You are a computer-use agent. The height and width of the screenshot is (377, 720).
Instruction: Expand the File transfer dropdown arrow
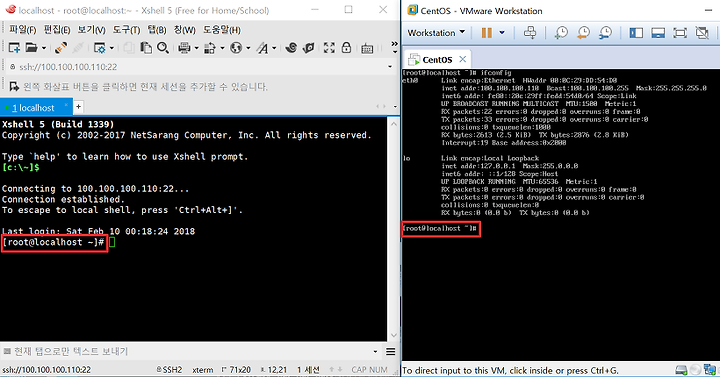click(x=222, y=48)
